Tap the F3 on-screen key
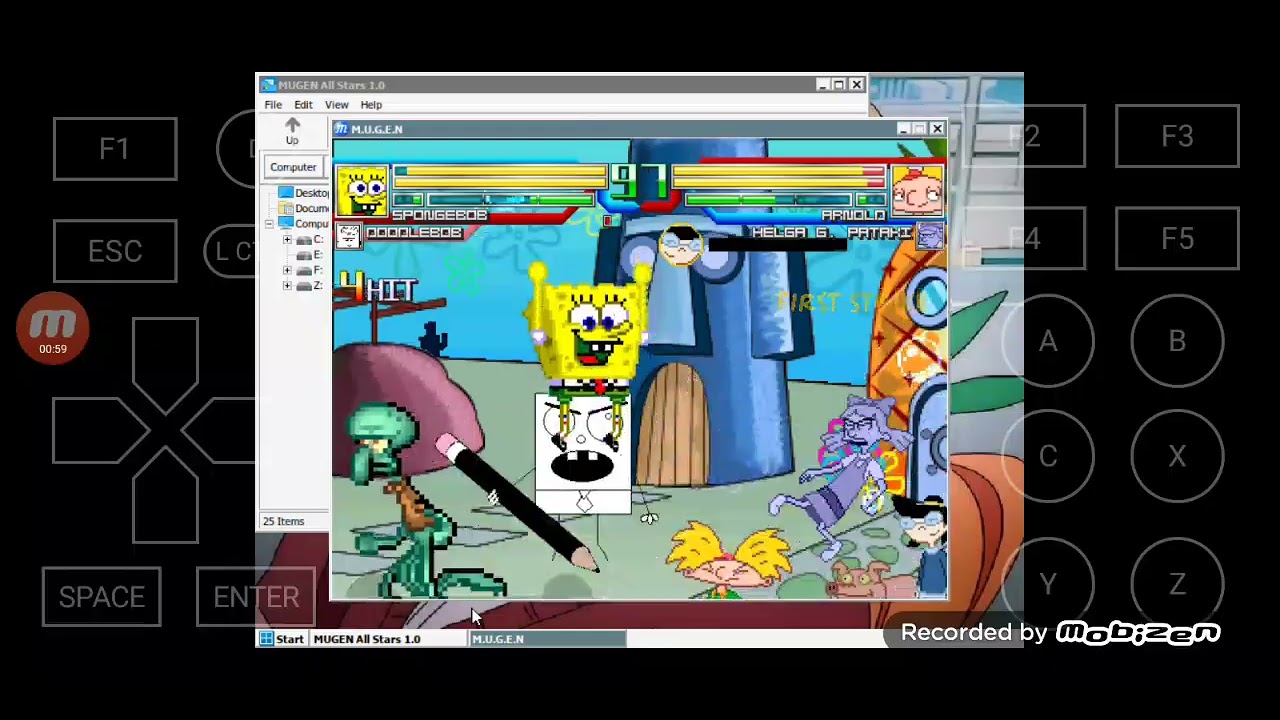The image size is (1280, 720). pyautogui.click(x=1177, y=136)
